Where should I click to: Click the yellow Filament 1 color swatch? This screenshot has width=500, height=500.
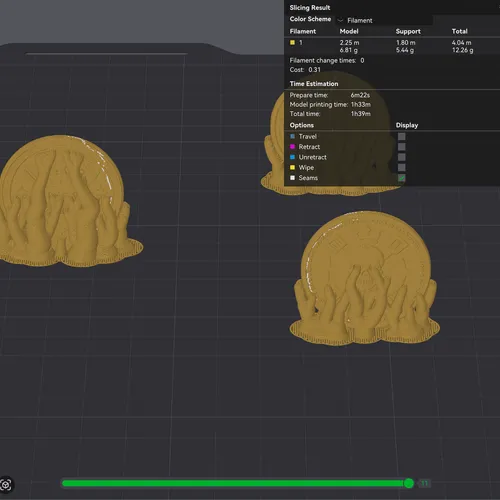292,42
